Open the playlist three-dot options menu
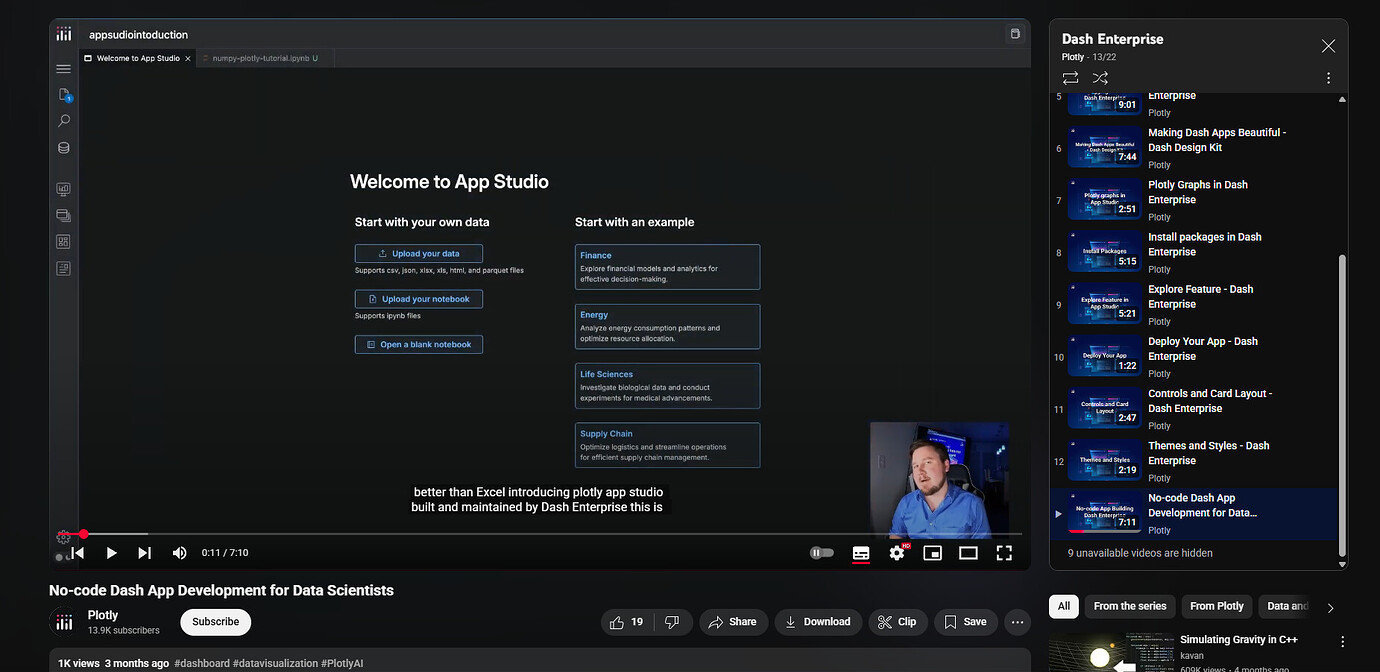The height and width of the screenshot is (672, 1380). pyautogui.click(x=1328, y=77)
